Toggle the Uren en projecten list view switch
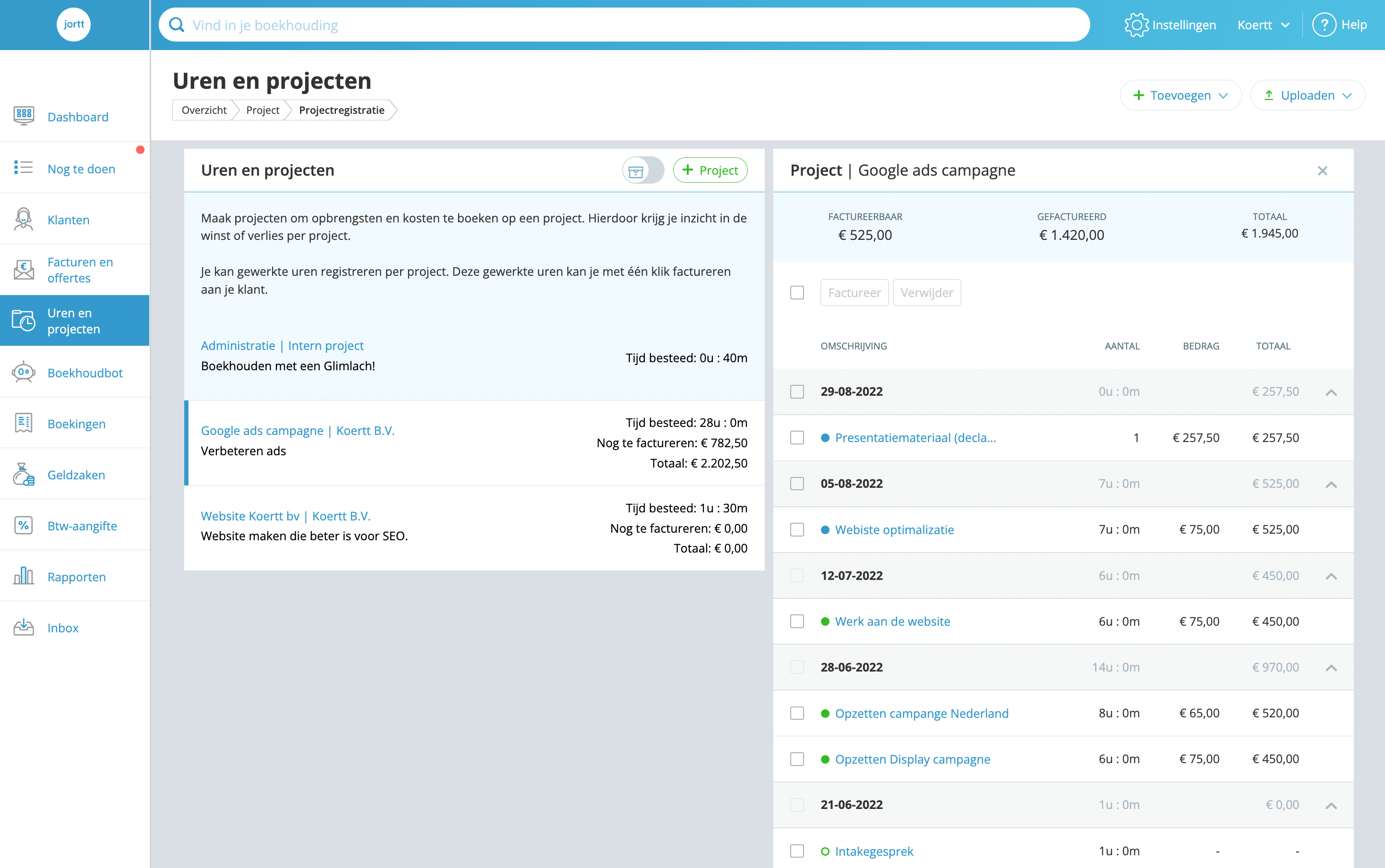Screen dimensions: 1385x868 point(641,170)
